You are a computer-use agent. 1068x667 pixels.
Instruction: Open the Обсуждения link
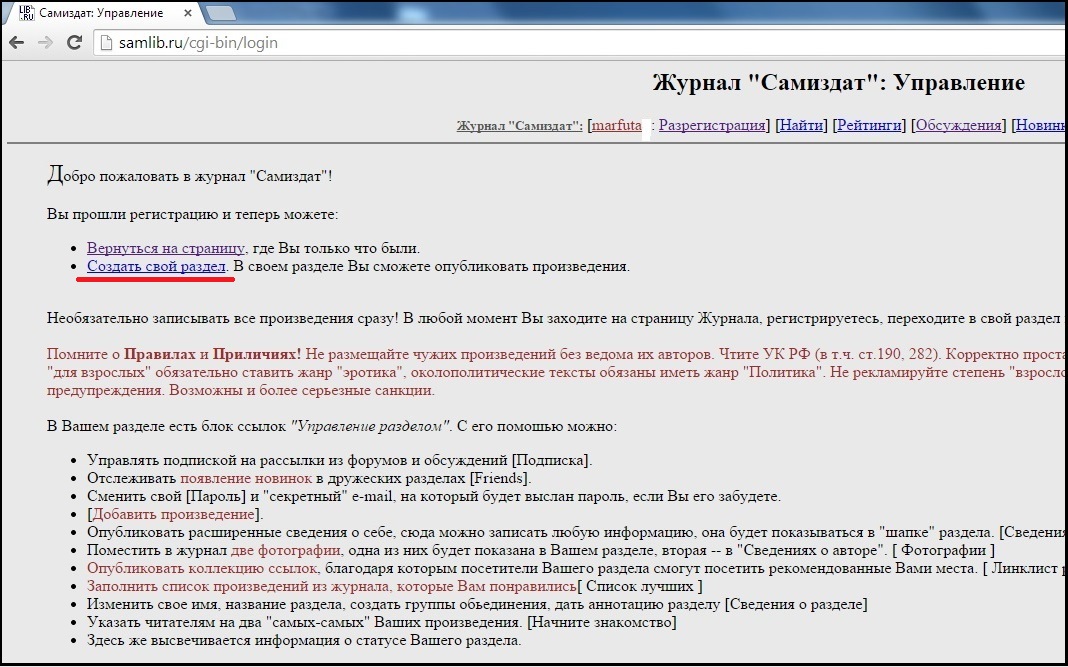pyautogui.click(x=958, y=126)
